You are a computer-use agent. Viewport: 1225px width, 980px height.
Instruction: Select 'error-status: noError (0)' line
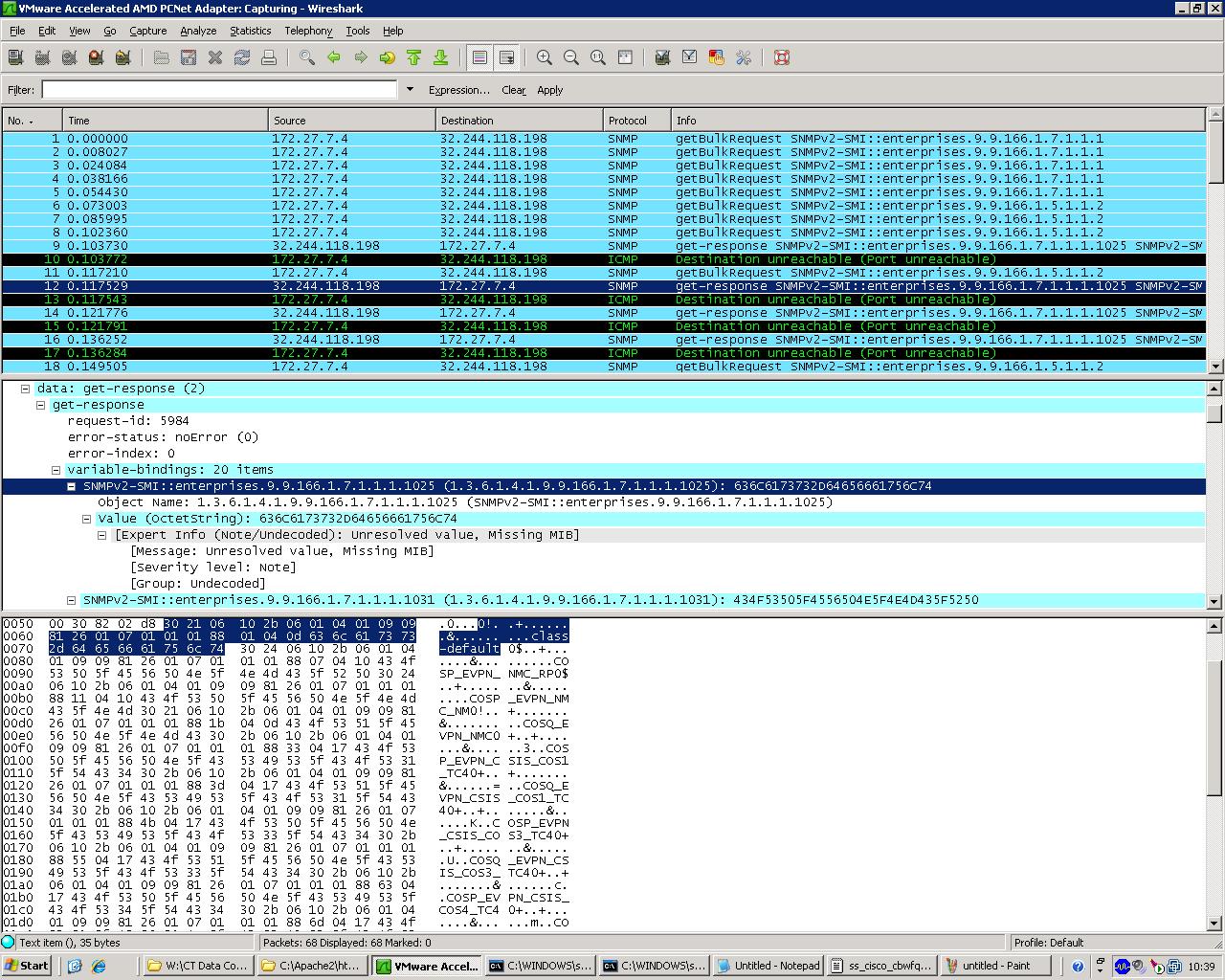click(163, 437)
